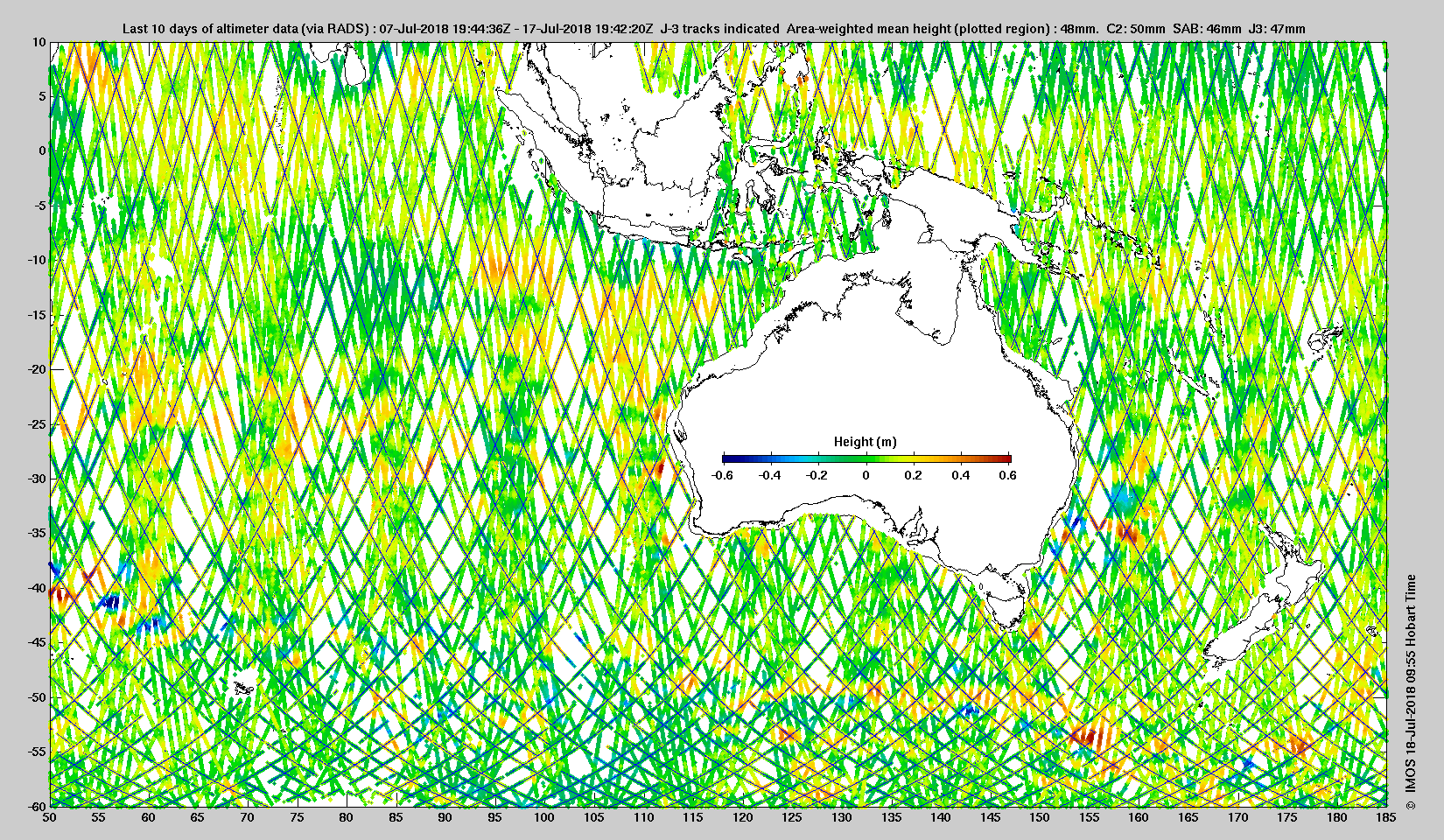Image resolution: width=1444 pixels, height=840 pixels.
Task: Click x-axis longitude label 100
Action: (544, 818)
